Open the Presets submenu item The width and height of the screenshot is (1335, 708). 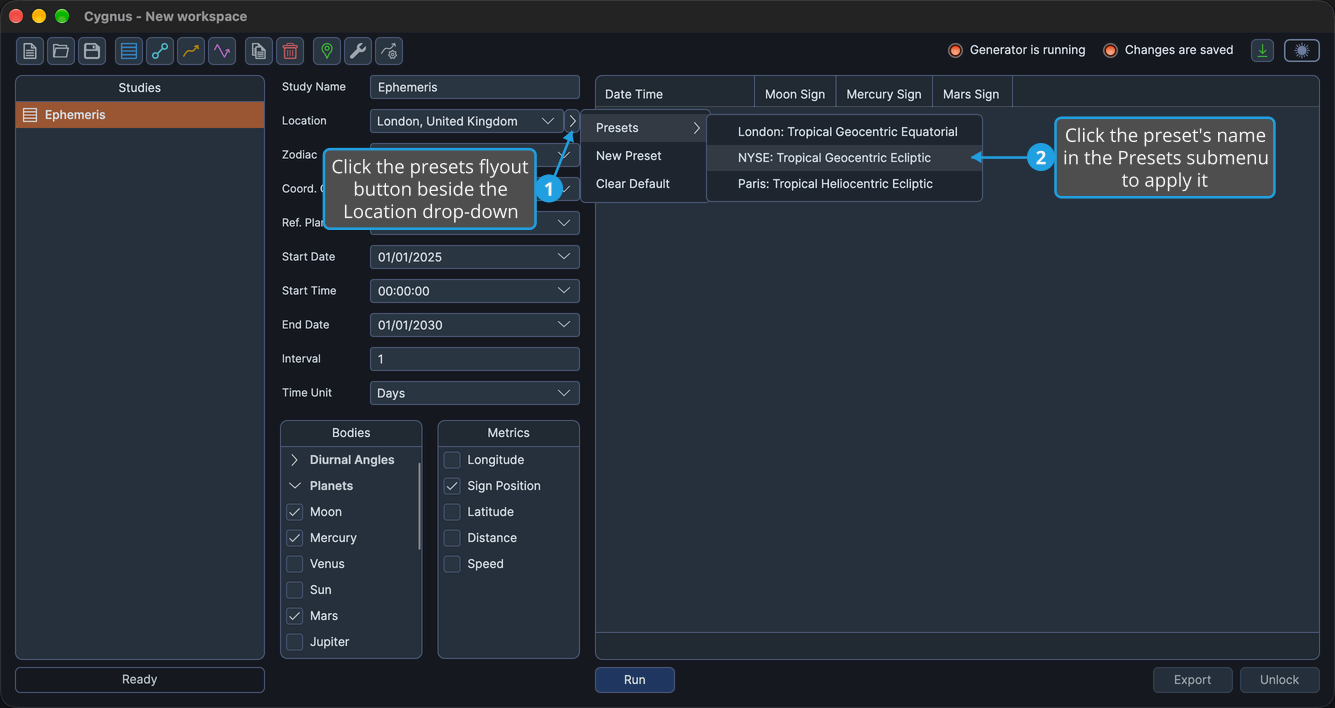point(646,128)
